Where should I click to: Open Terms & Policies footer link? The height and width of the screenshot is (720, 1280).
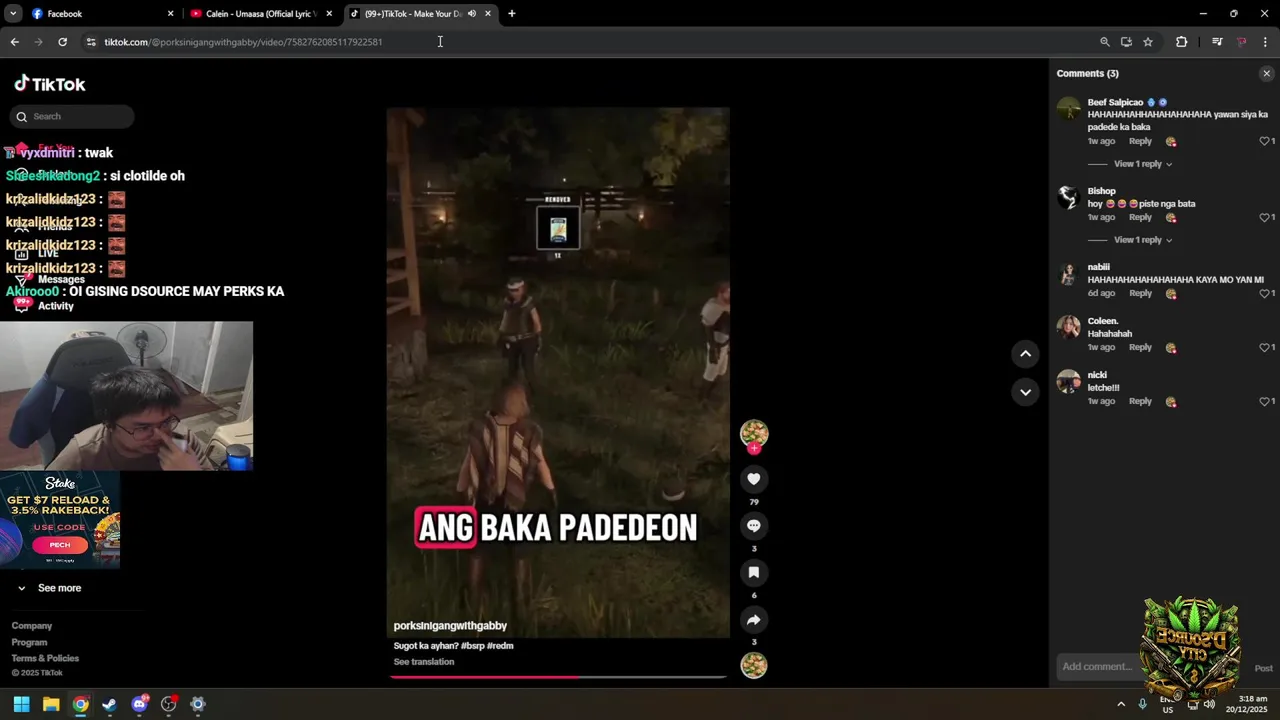[45, 658]
